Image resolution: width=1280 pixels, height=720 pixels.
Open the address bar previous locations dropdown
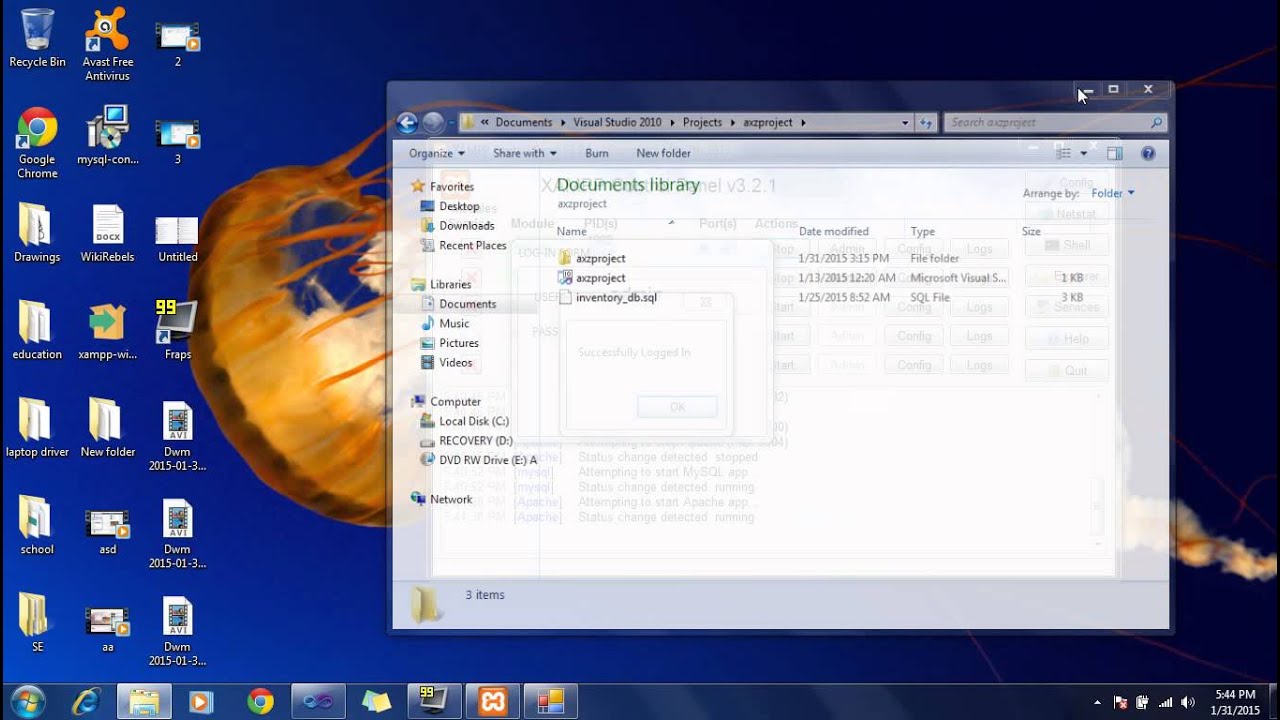(x=905, y=123)
